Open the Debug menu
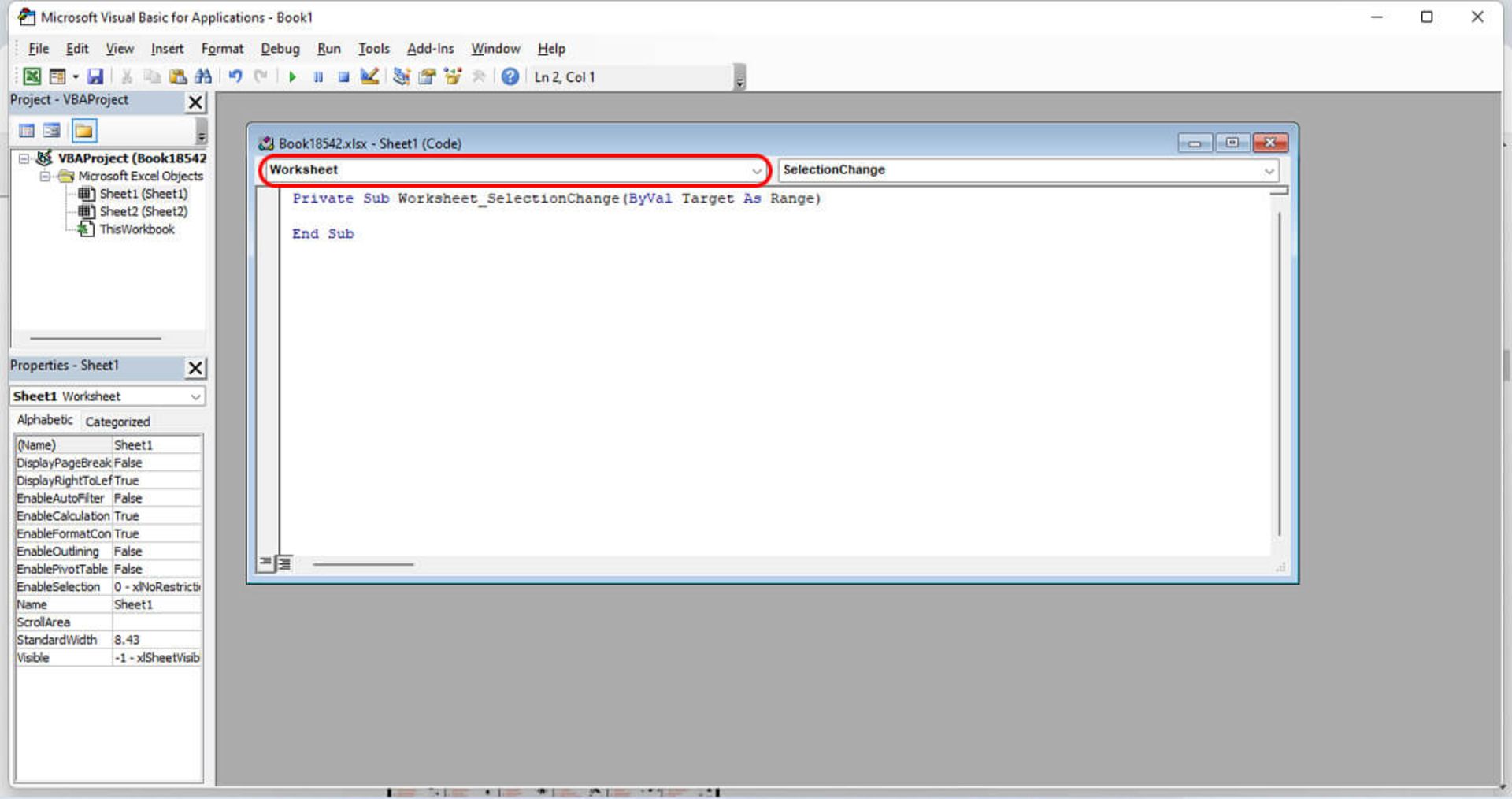Image resolution: width=1512 pixels, height=799 pixels. 280,49
